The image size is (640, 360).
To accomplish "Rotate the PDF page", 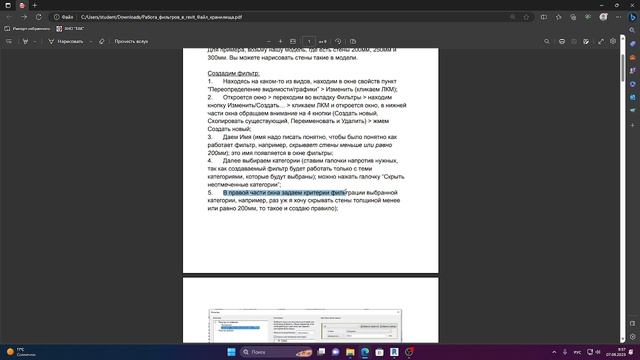I will pyautogui.click(x=338, y=41).
